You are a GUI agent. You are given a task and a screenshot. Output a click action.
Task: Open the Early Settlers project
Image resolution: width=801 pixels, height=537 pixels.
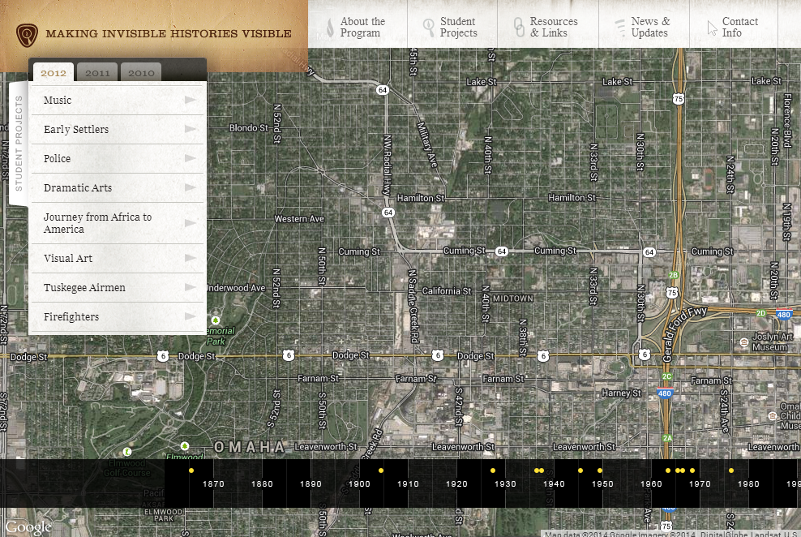(x=118, y=129)
